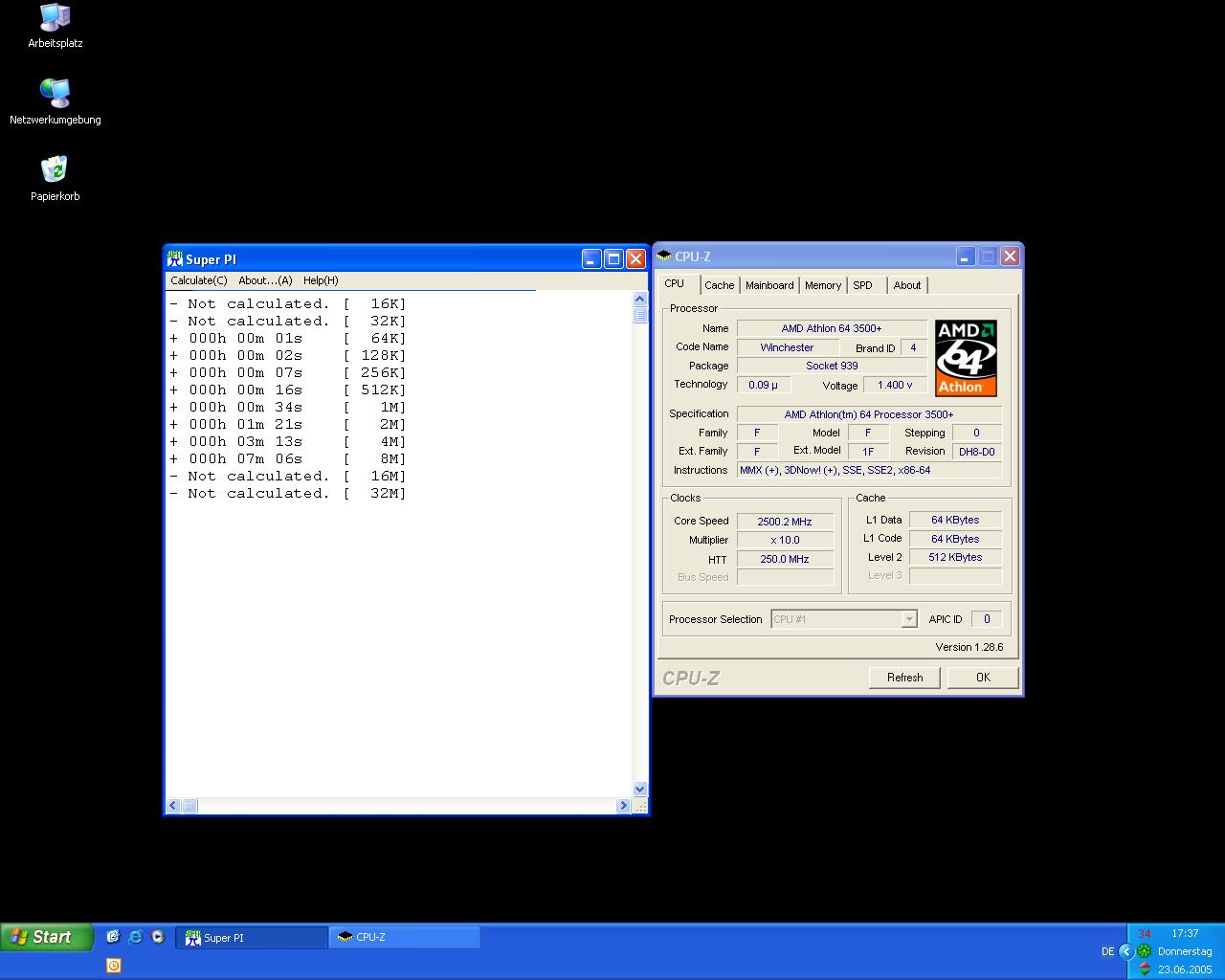Click the 32M Not calculated line

tap(288, 493)
